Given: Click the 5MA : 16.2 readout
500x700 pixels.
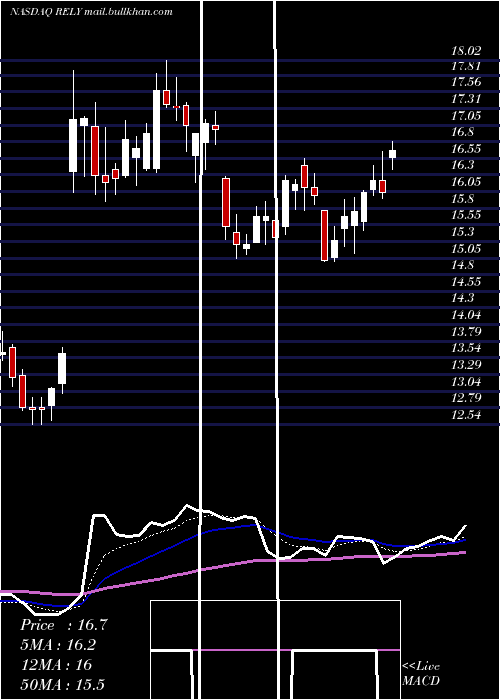Looking at the screenshot, I should click(58, 645).
